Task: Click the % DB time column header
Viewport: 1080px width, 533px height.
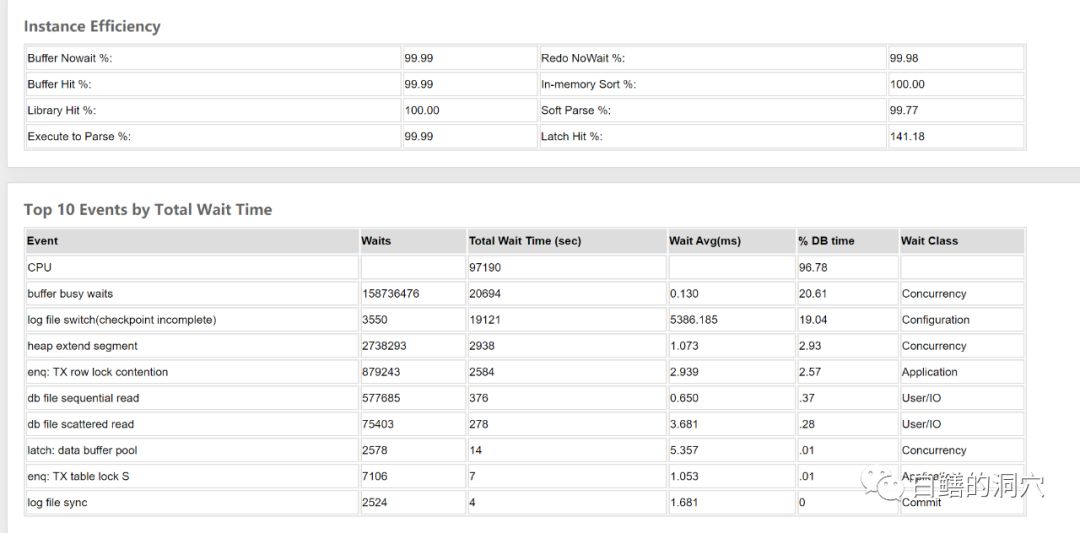Action: click(827, 241)
